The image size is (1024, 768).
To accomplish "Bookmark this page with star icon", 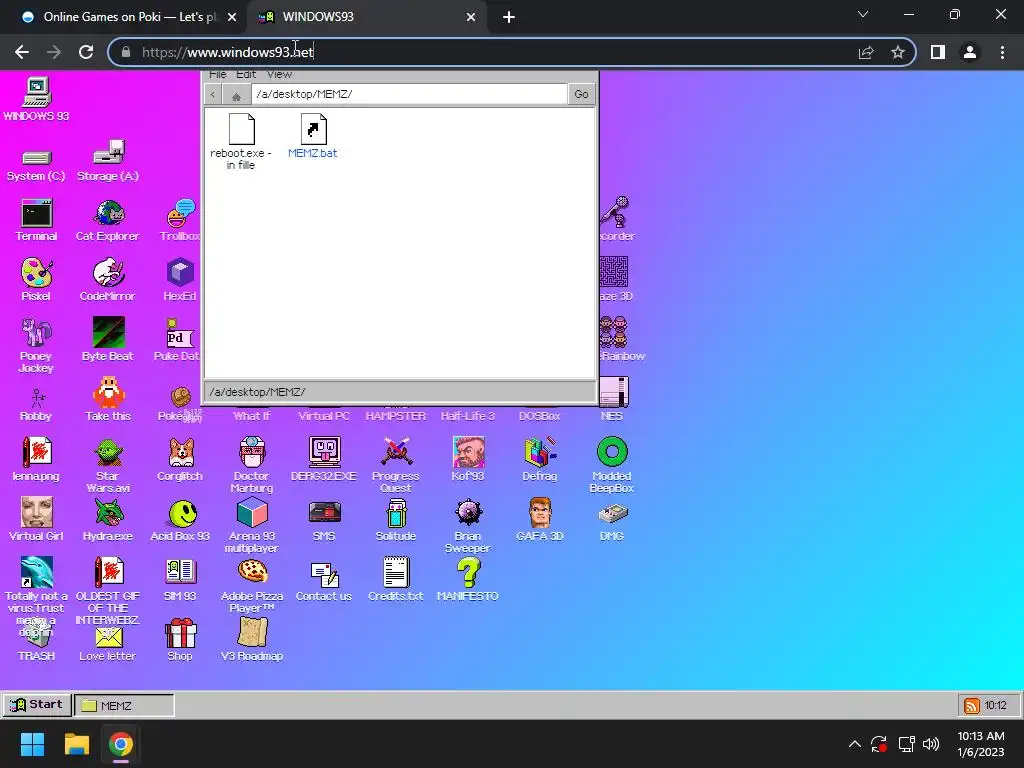I will pos(898,52).
